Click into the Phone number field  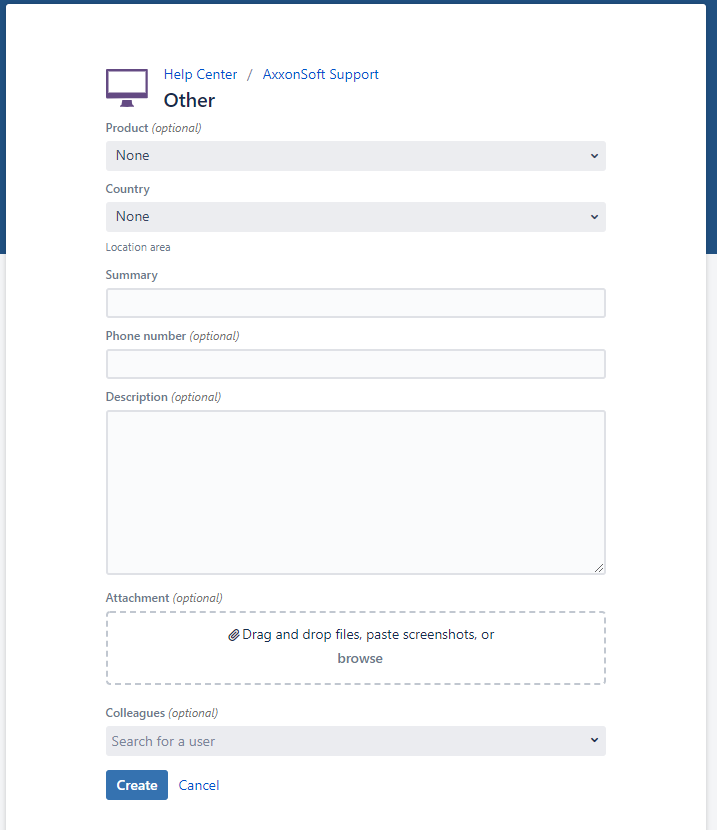pos(355,364)
